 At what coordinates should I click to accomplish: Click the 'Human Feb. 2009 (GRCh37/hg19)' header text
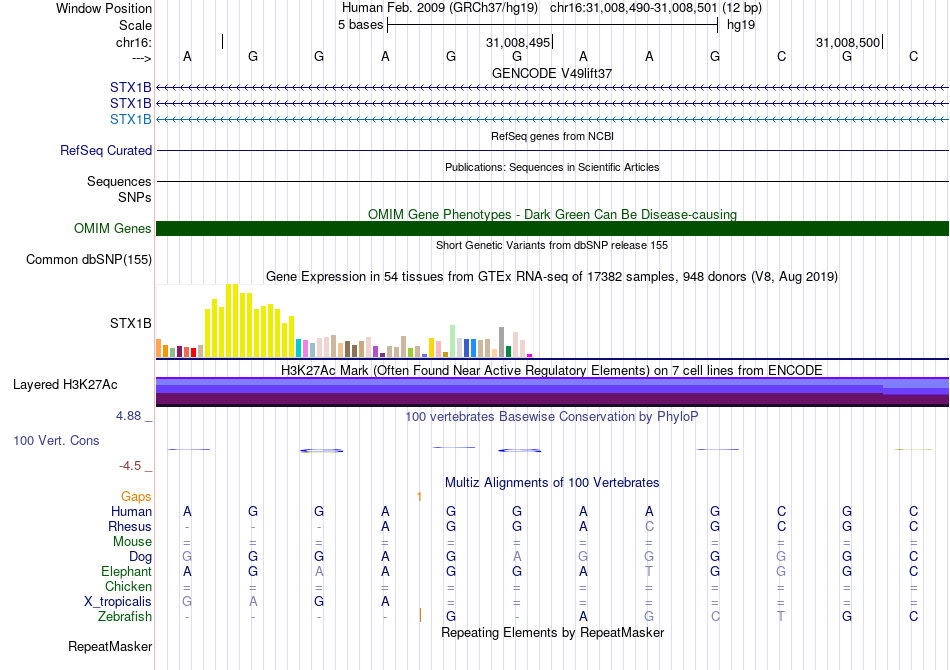(x=440, y=8)
